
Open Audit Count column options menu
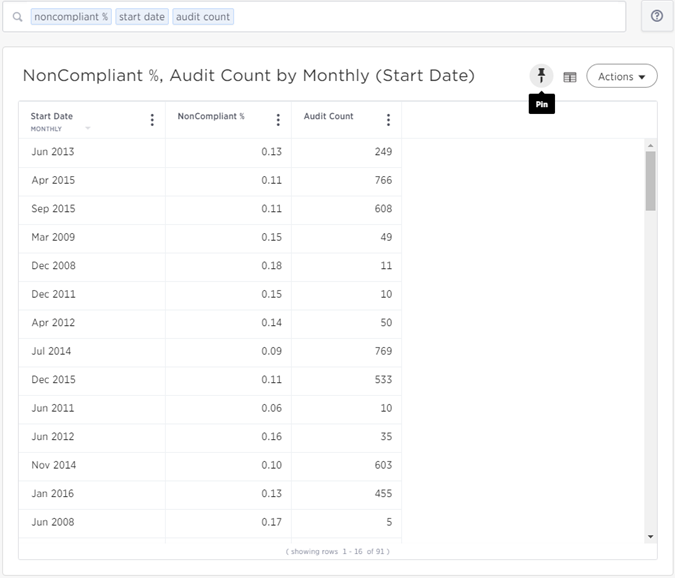pyautogui.click(x=388, y=120)
